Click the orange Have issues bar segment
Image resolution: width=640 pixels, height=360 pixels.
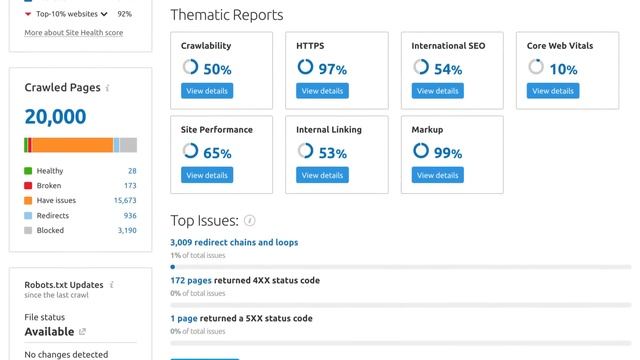(73, 145)
